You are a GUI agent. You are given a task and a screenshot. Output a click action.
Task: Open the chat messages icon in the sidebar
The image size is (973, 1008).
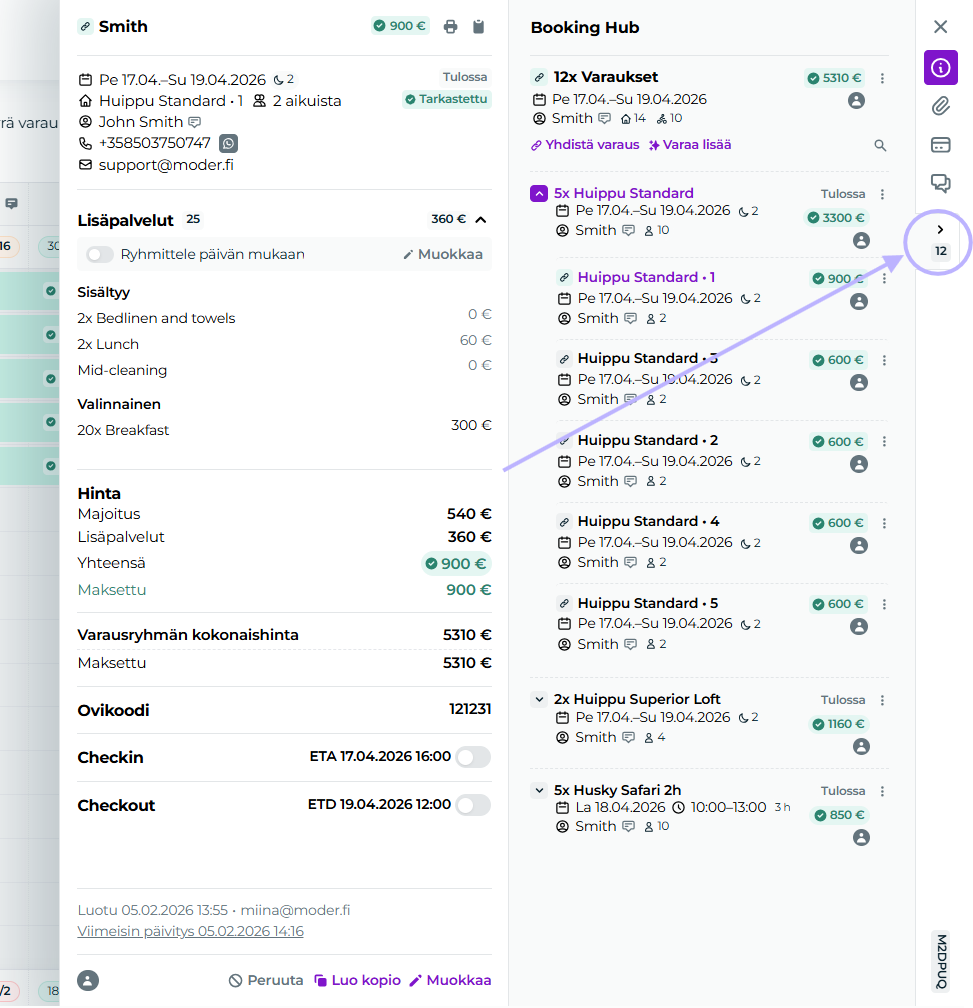[940, 183]
